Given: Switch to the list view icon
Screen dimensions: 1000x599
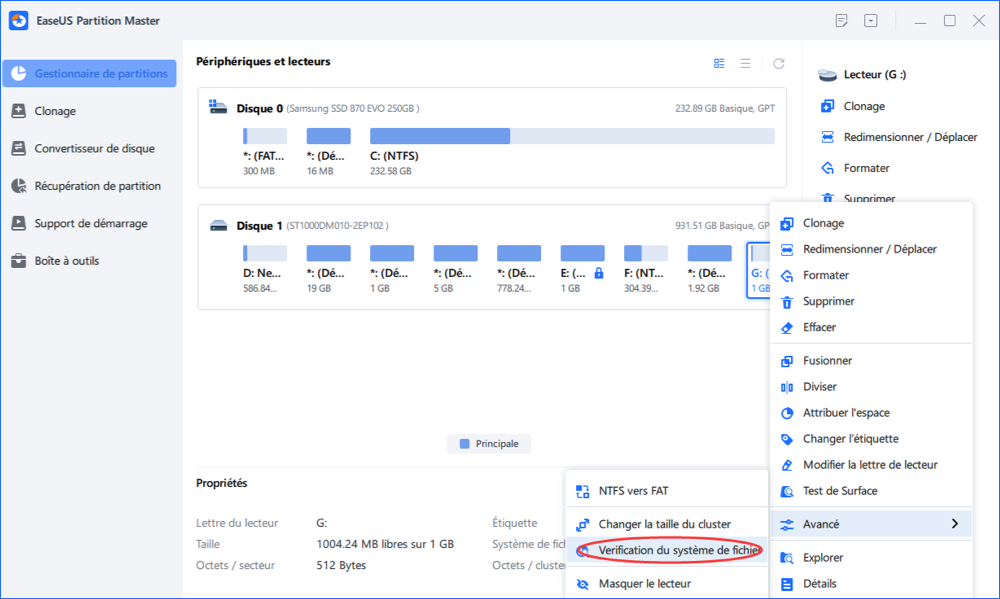Looking at the screenshot, I should (745, 63).
